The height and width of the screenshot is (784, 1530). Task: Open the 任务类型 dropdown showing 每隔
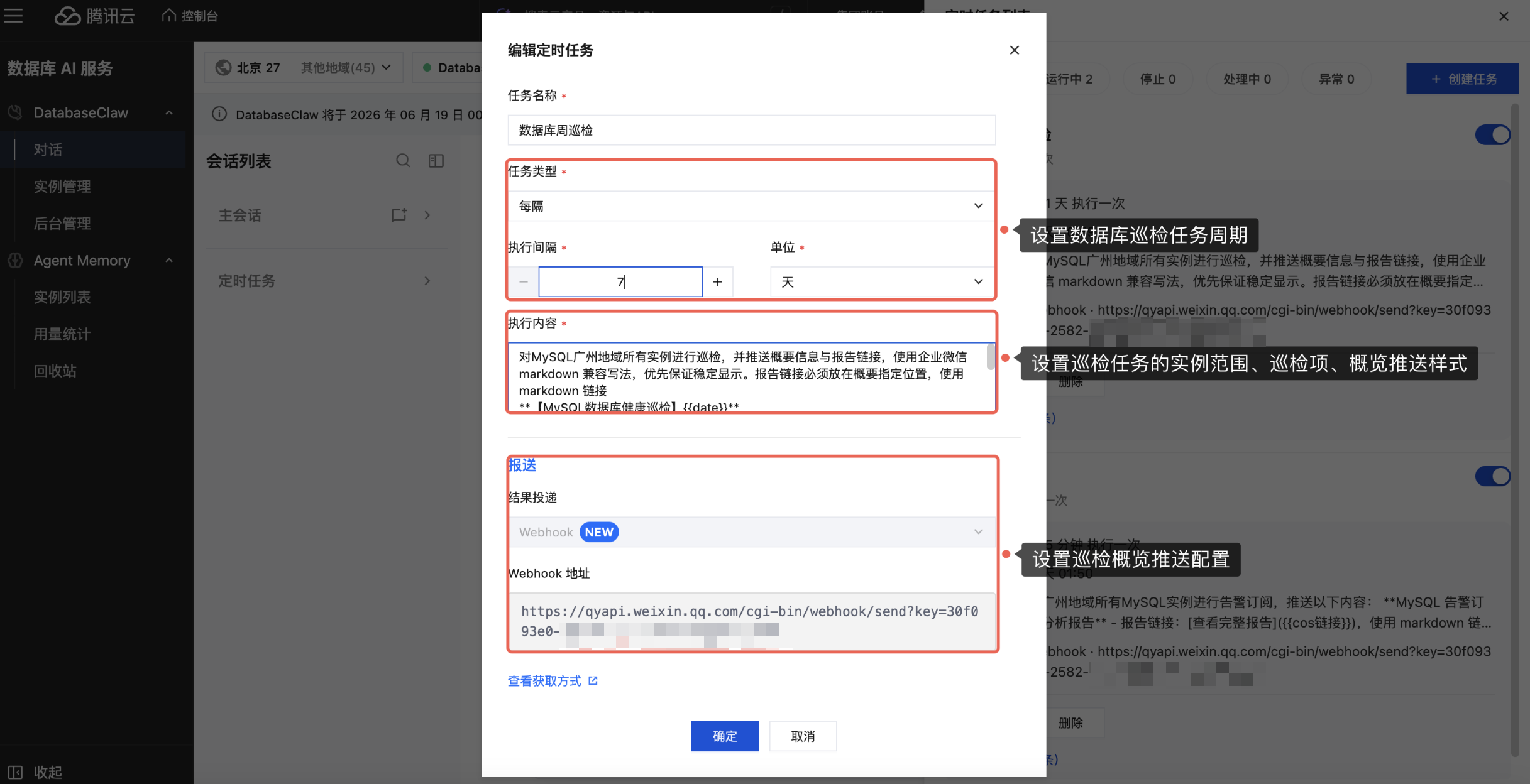751,205
